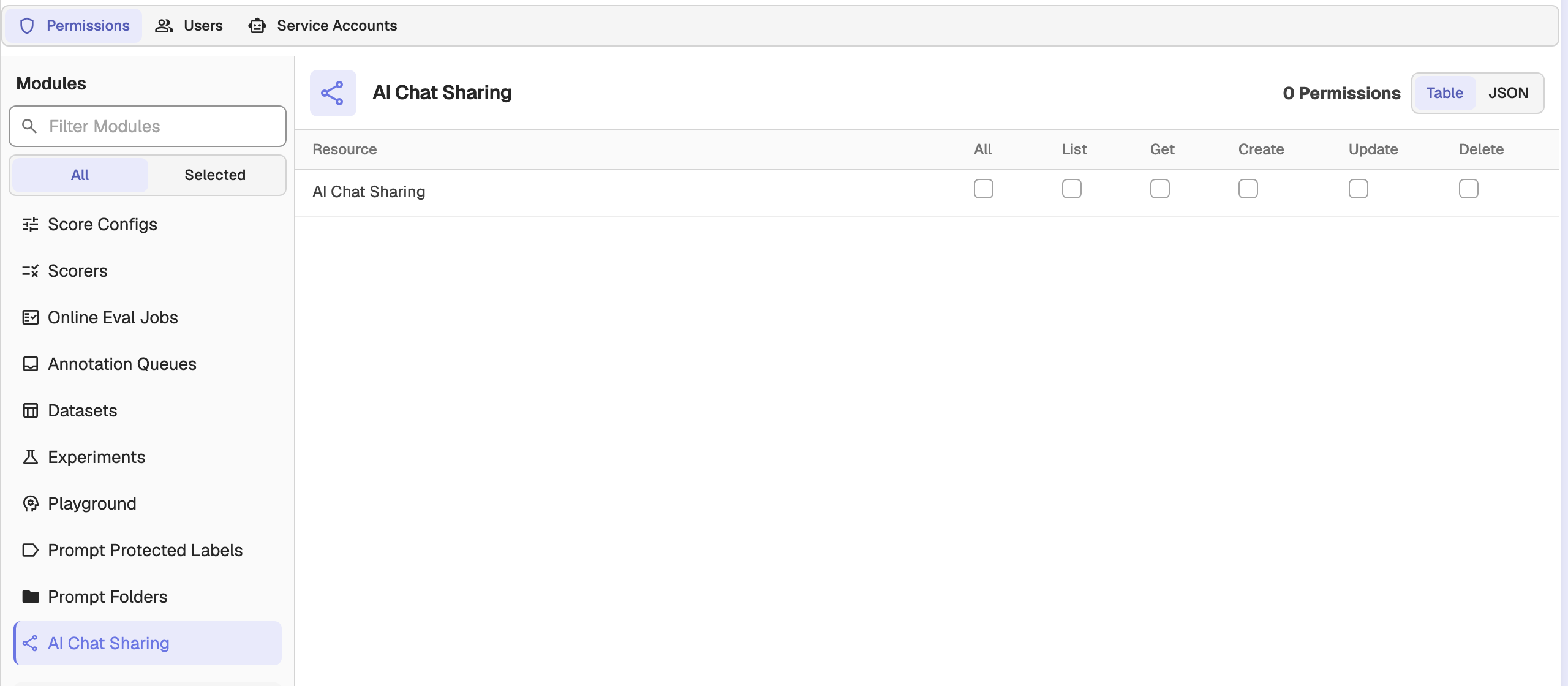
Task: Check the Delete permission checkbox
Action: point(1469,189)
